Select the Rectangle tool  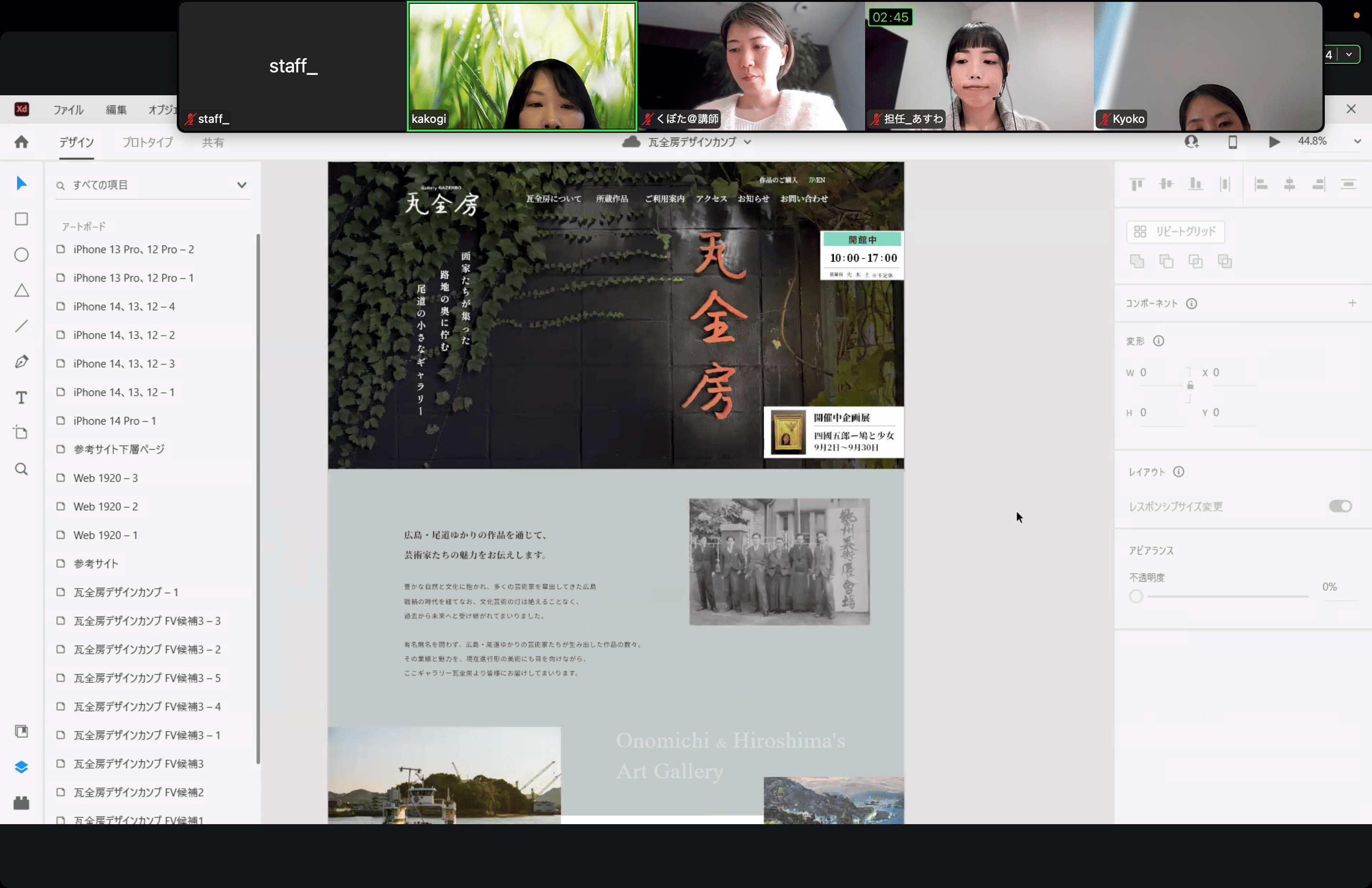(x=21, y=219)
